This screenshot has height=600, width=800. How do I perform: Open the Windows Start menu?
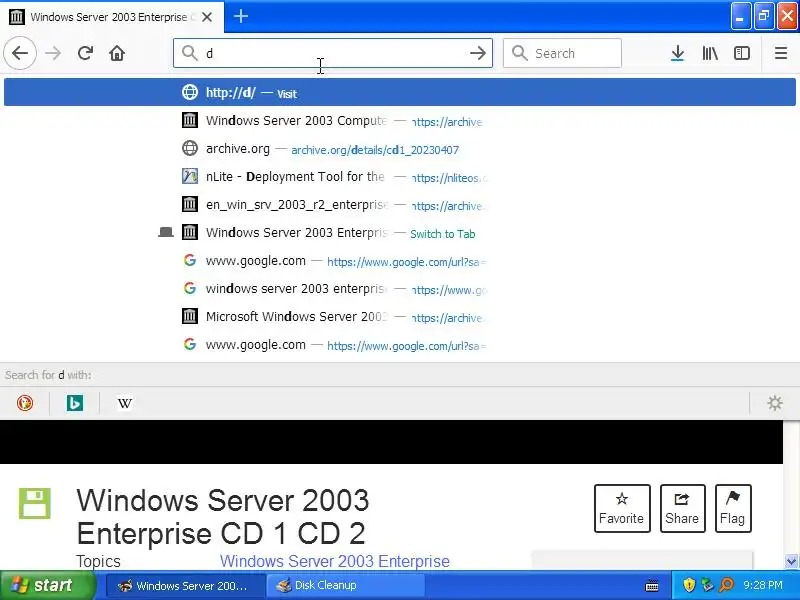(x=47, y=585)
